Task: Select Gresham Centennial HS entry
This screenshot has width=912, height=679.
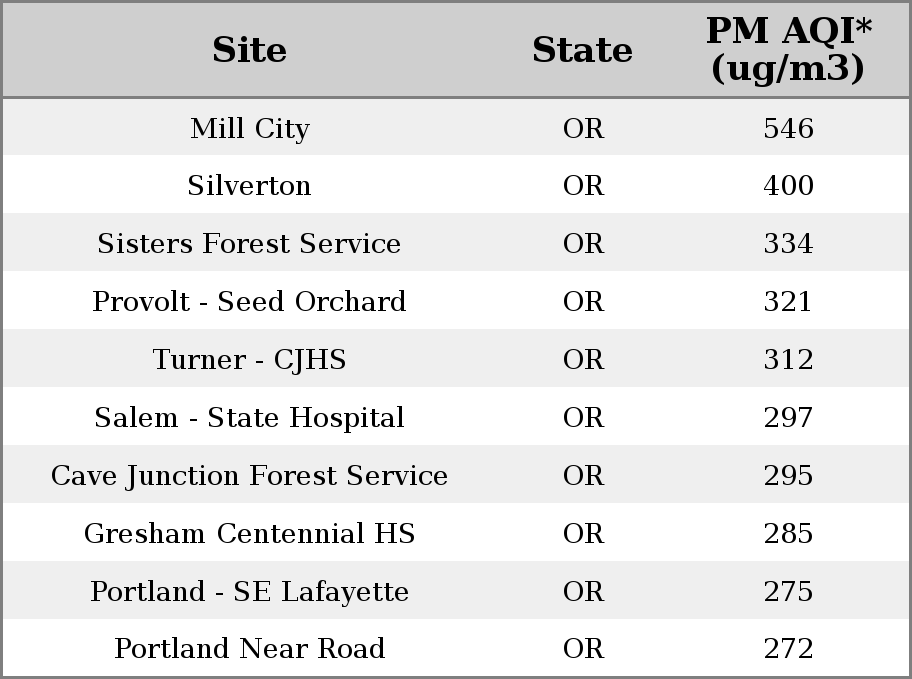Action: (x=249, y=534)
